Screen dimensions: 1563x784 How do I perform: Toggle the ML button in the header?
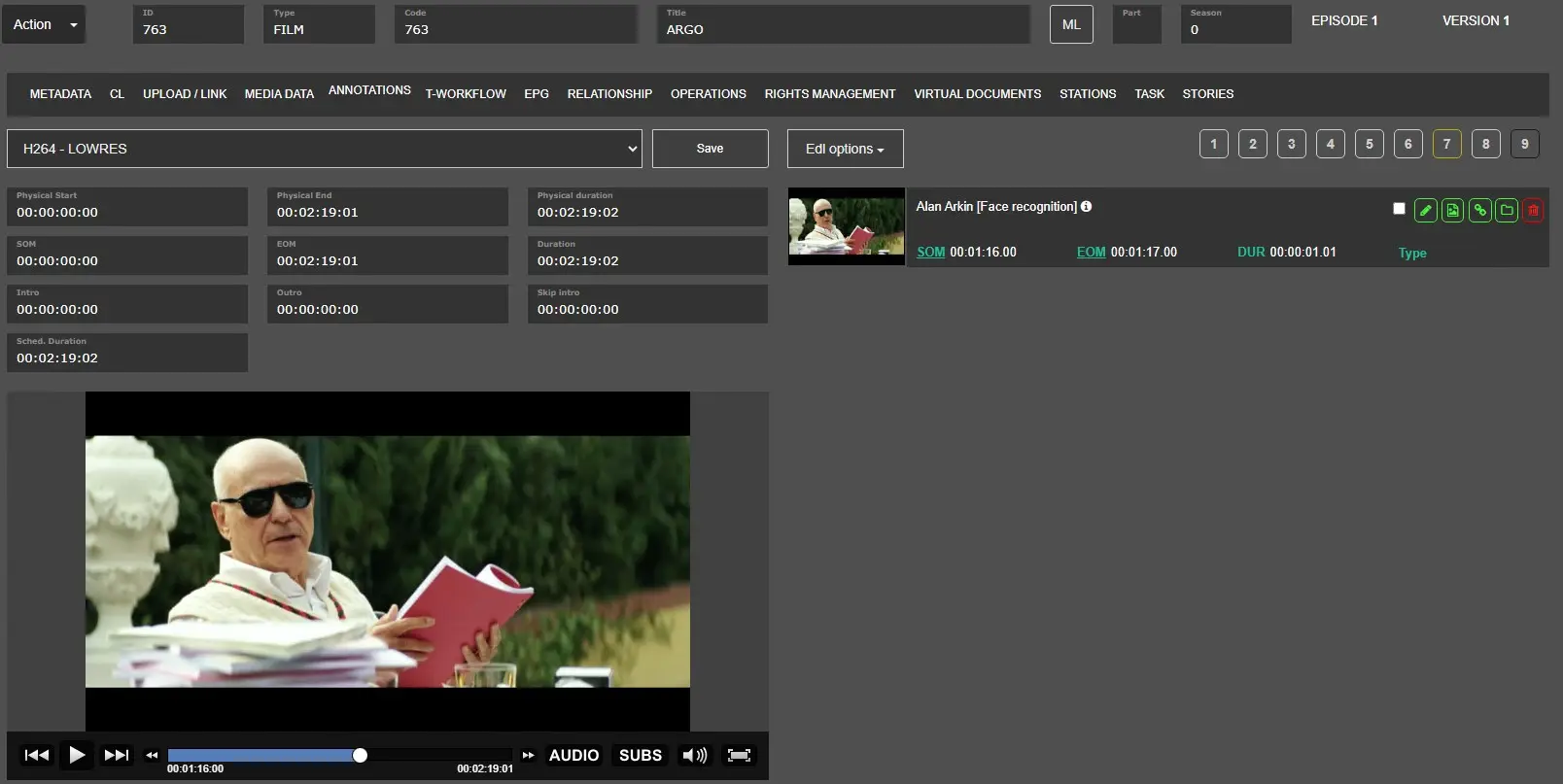click(1071, 24)
